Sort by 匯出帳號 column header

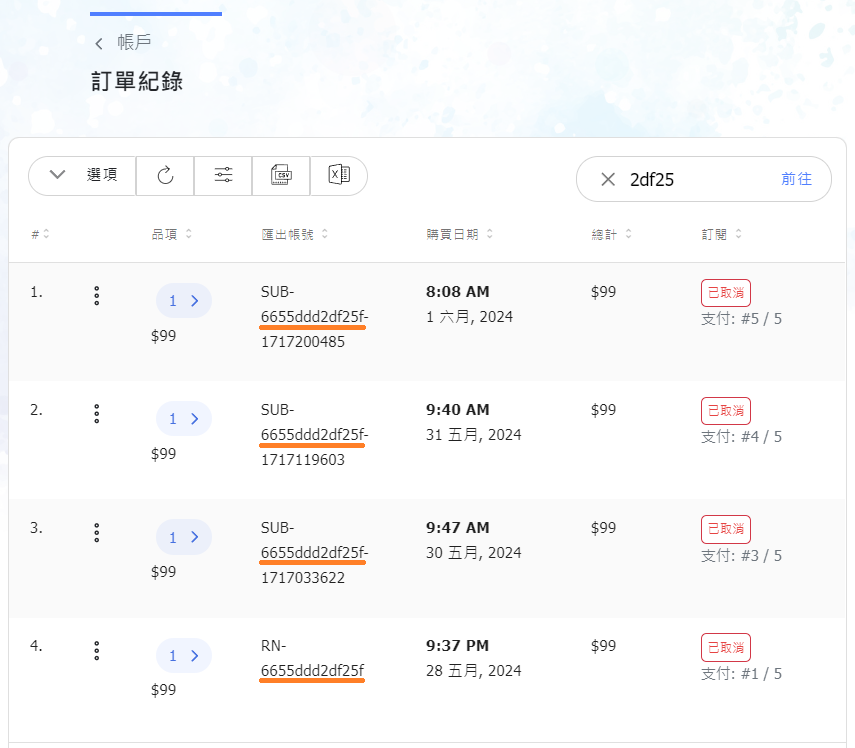pyautogui.click(x=295, y=234)
